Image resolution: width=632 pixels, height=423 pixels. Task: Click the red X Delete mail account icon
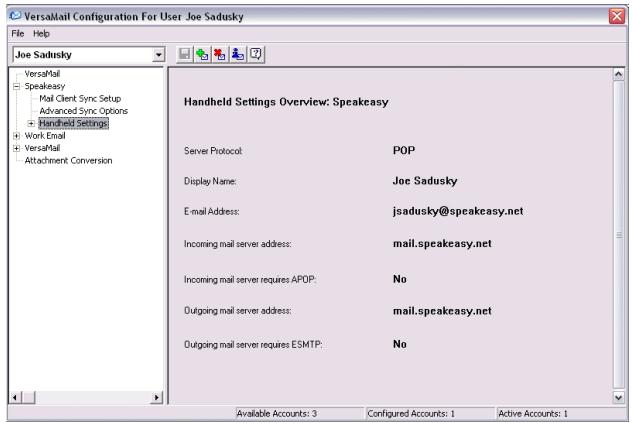tap(220, 54)
